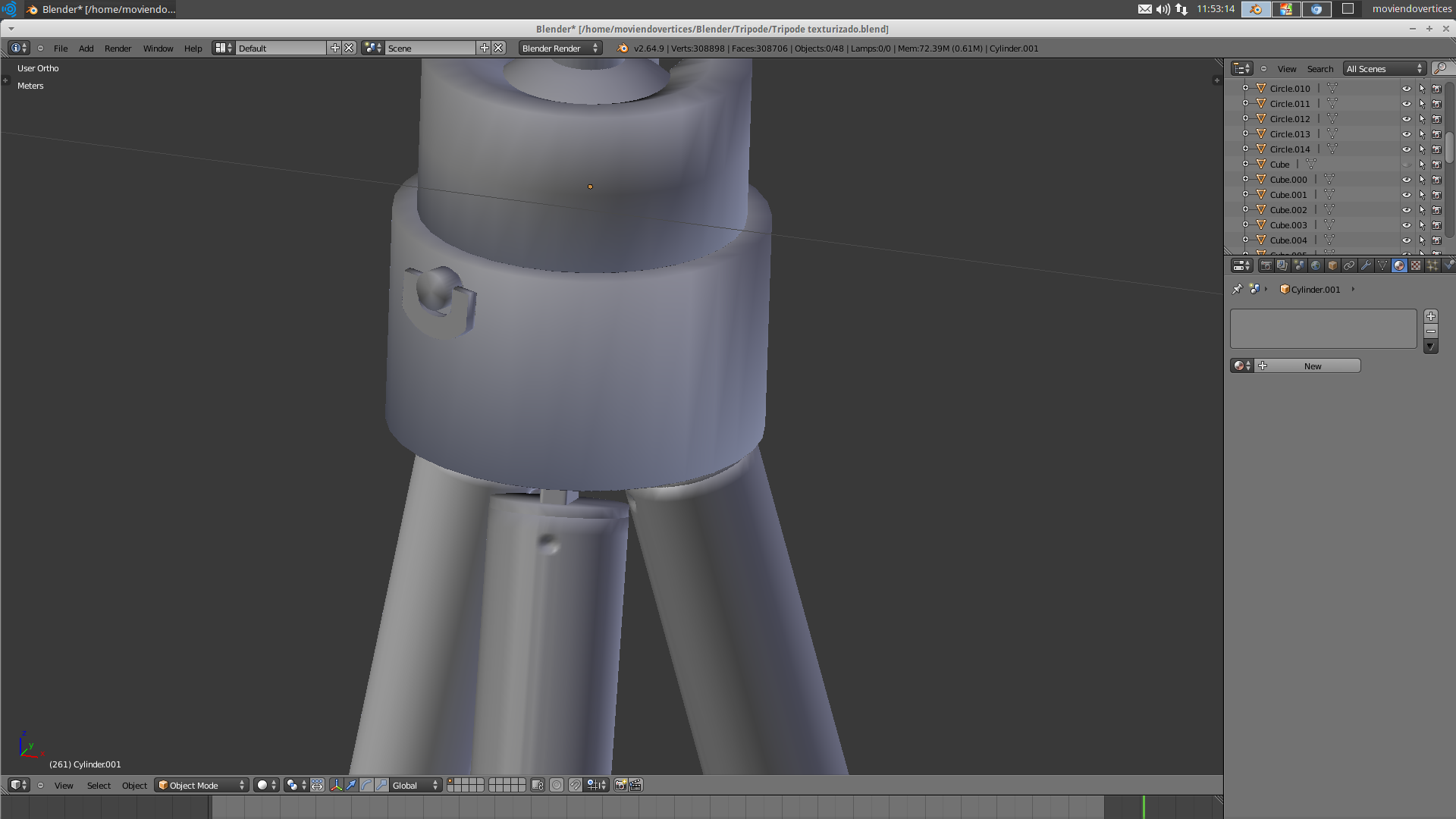
Task: Show the hidden Cube object via eye
Action: [1406, 165]
